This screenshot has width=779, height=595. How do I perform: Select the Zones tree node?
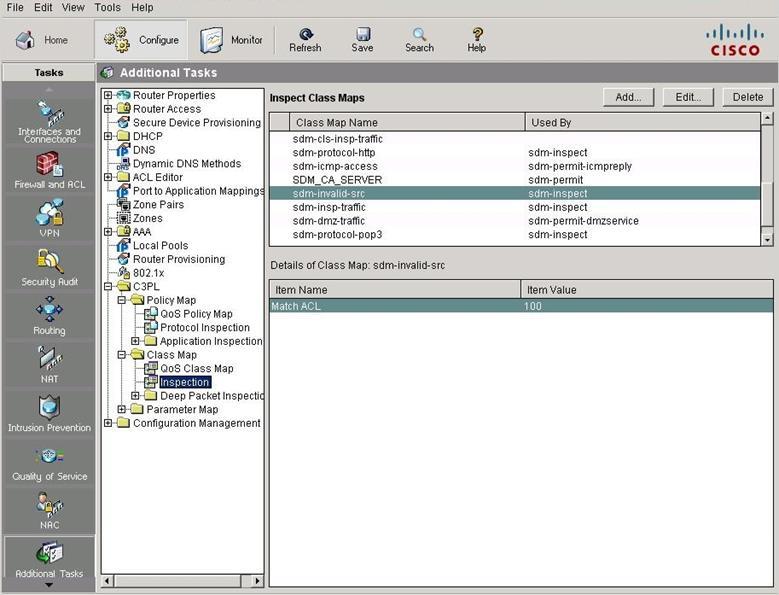point(148,219)
